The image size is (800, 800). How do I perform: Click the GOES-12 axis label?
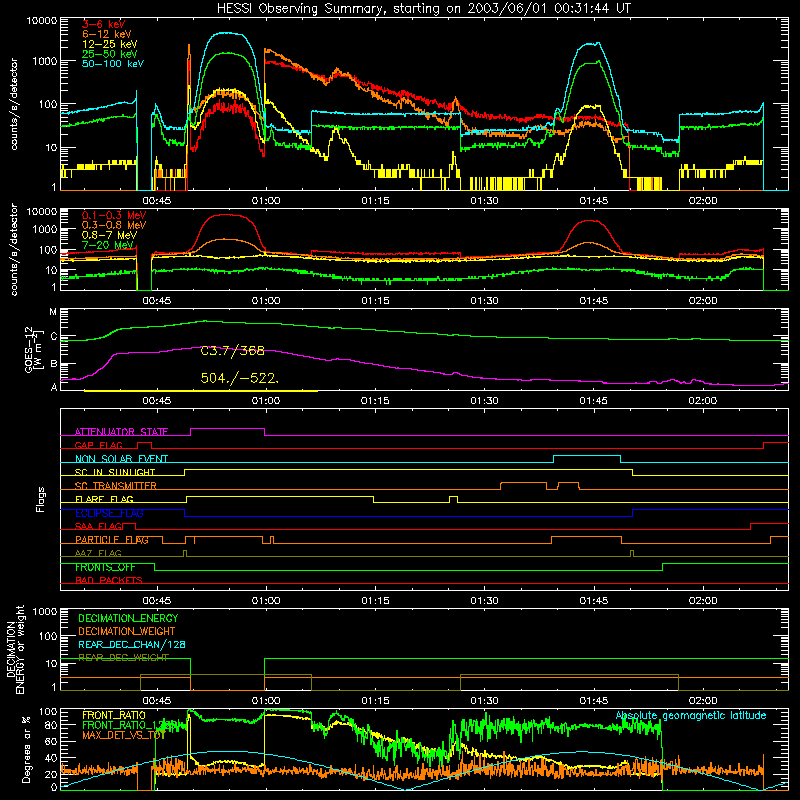33,350
